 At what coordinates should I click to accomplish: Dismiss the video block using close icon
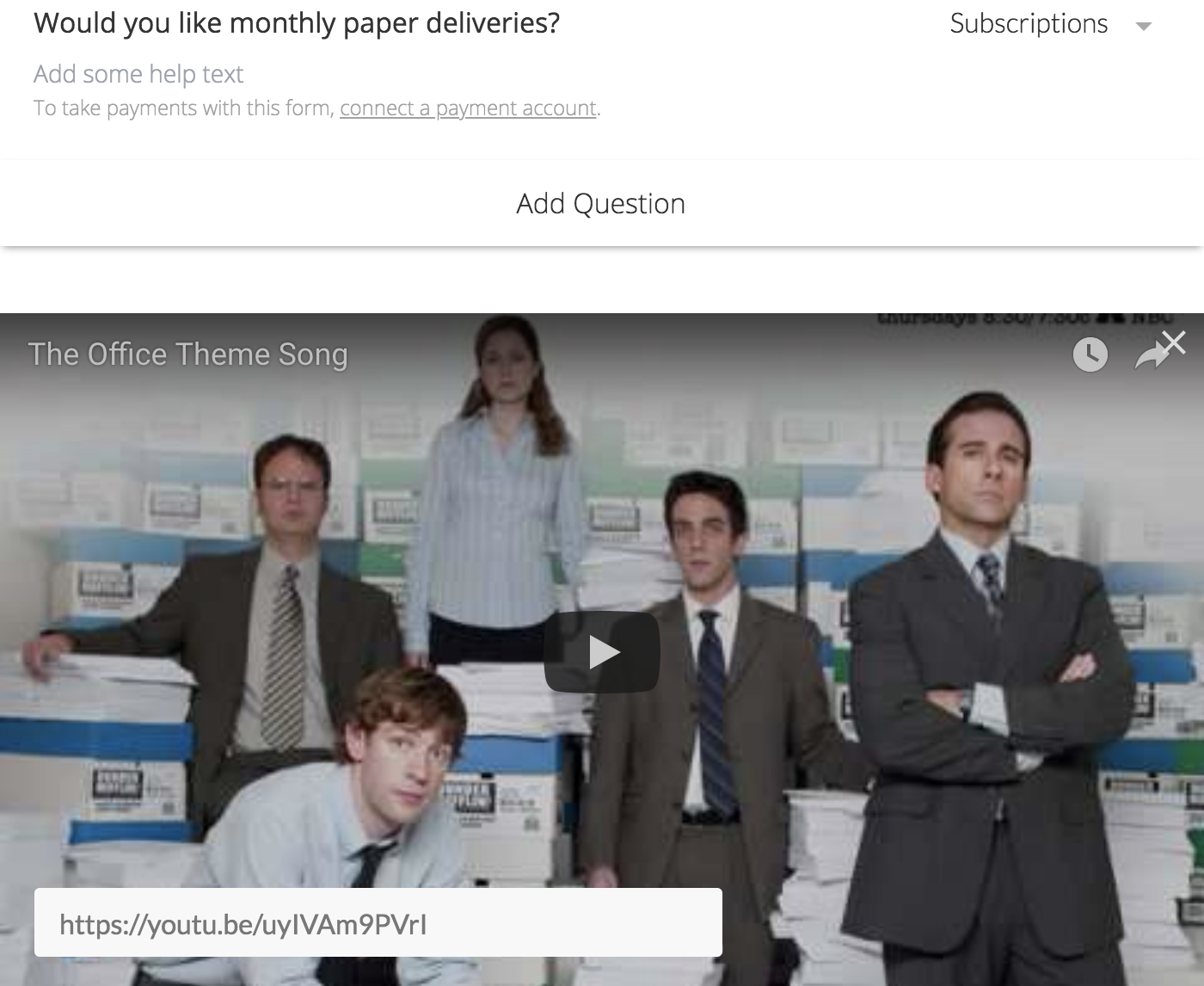point(1174,342)
